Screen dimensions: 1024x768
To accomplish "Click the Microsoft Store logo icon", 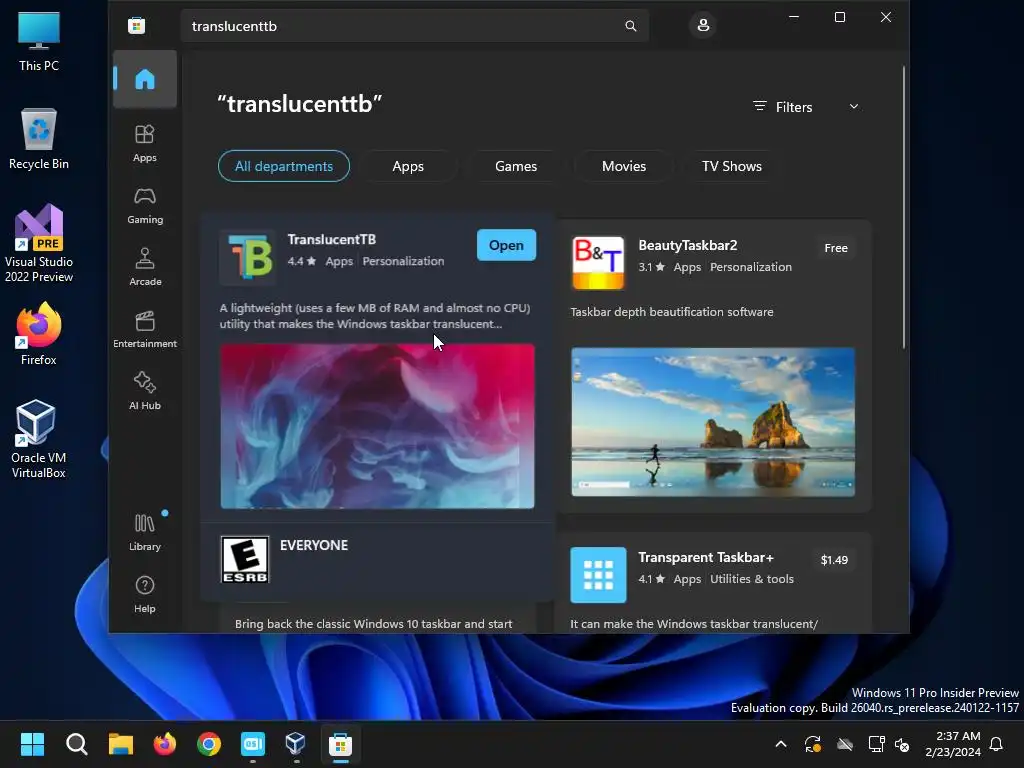I will [136, 25].
